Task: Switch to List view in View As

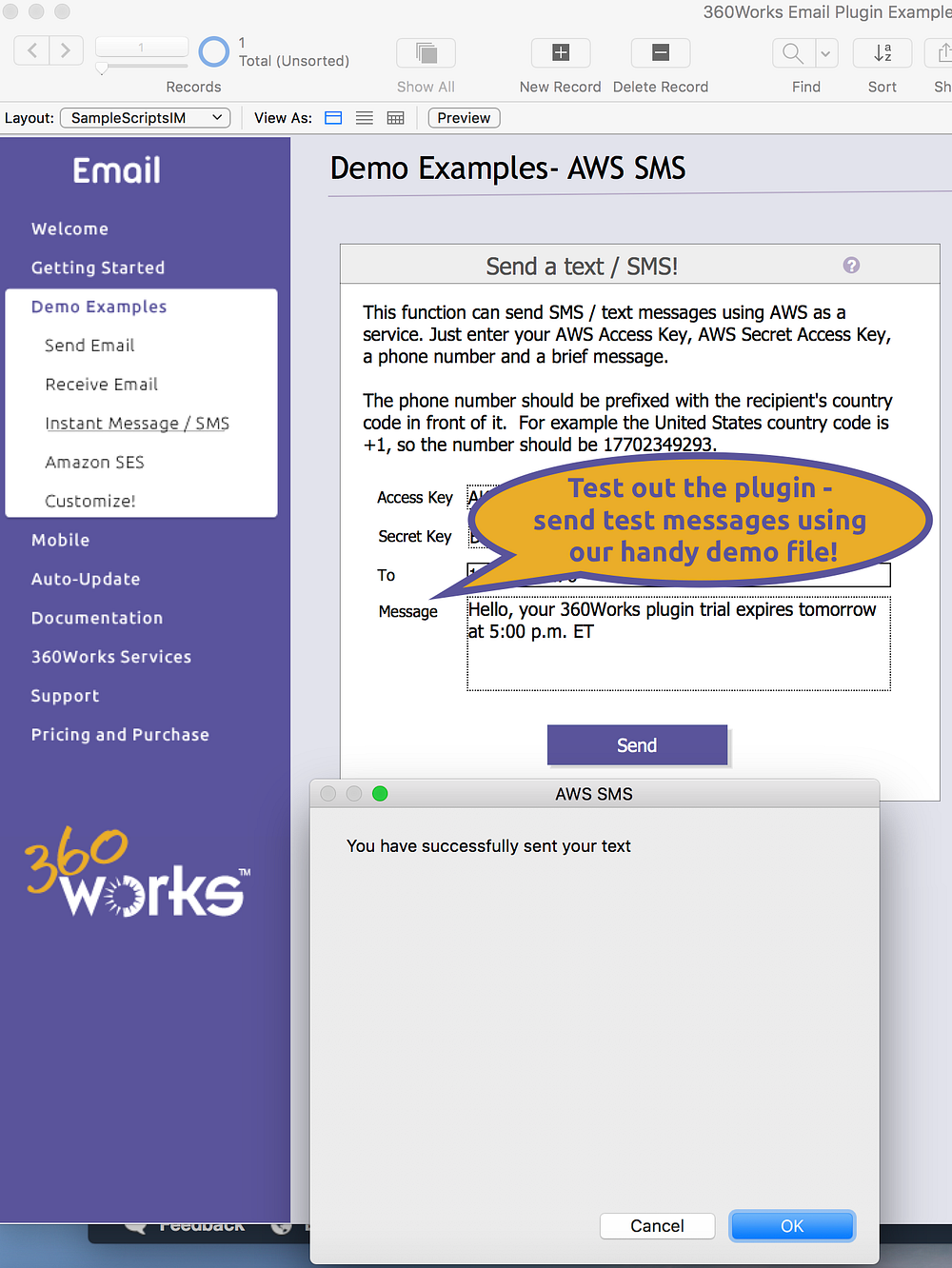Action: click(x=364, y=117)
